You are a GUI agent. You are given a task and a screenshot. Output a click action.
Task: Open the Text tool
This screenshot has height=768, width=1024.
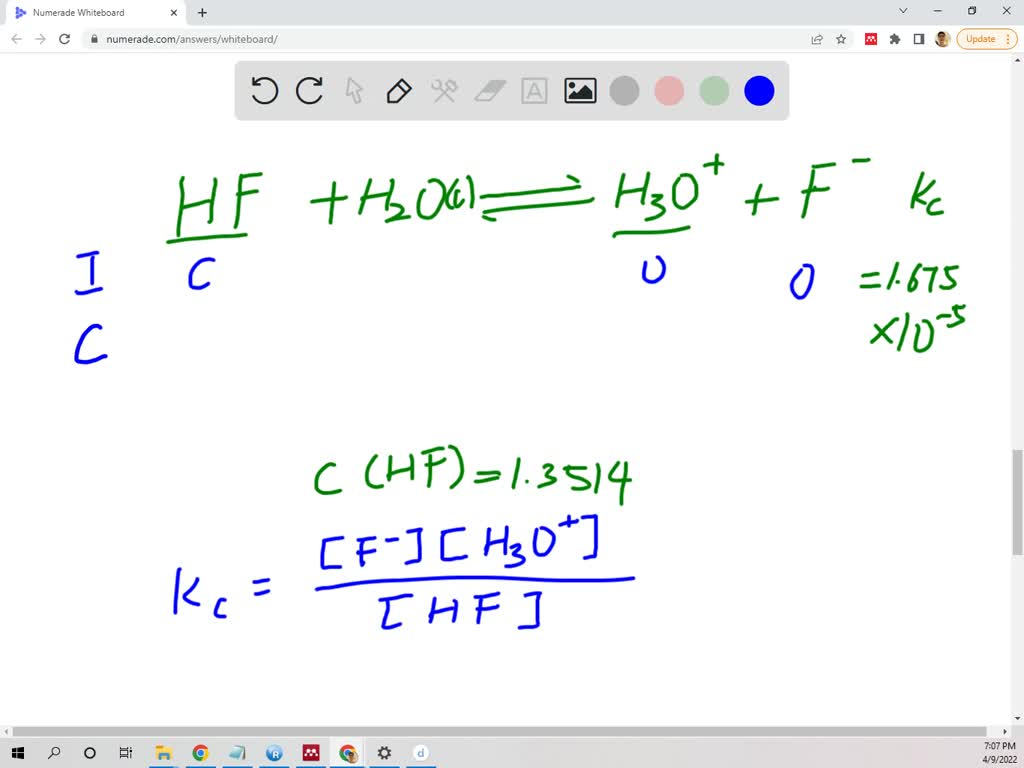tap(534, 91)
